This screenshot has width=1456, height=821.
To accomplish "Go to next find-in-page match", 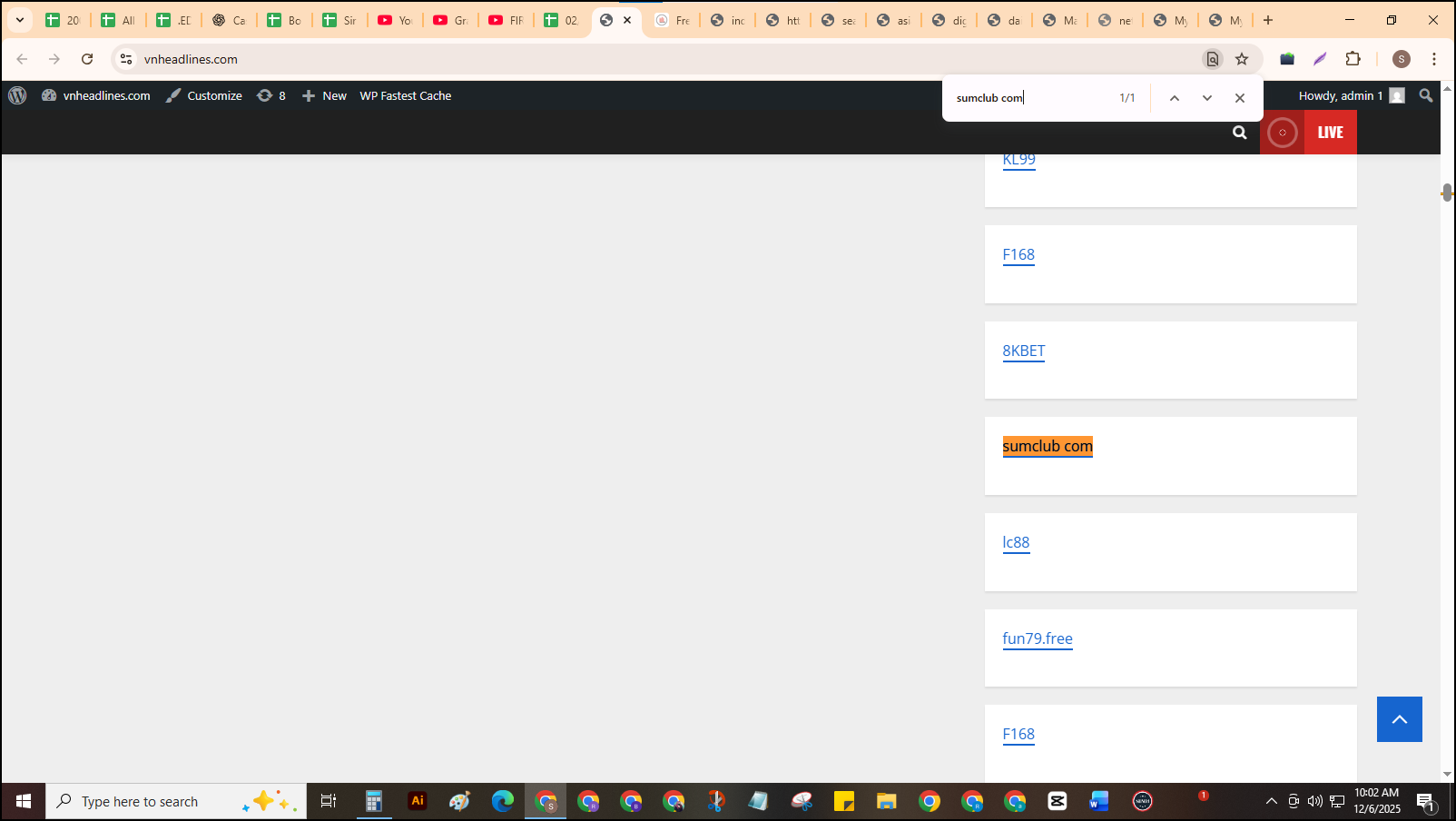I will pos(1206,98).
